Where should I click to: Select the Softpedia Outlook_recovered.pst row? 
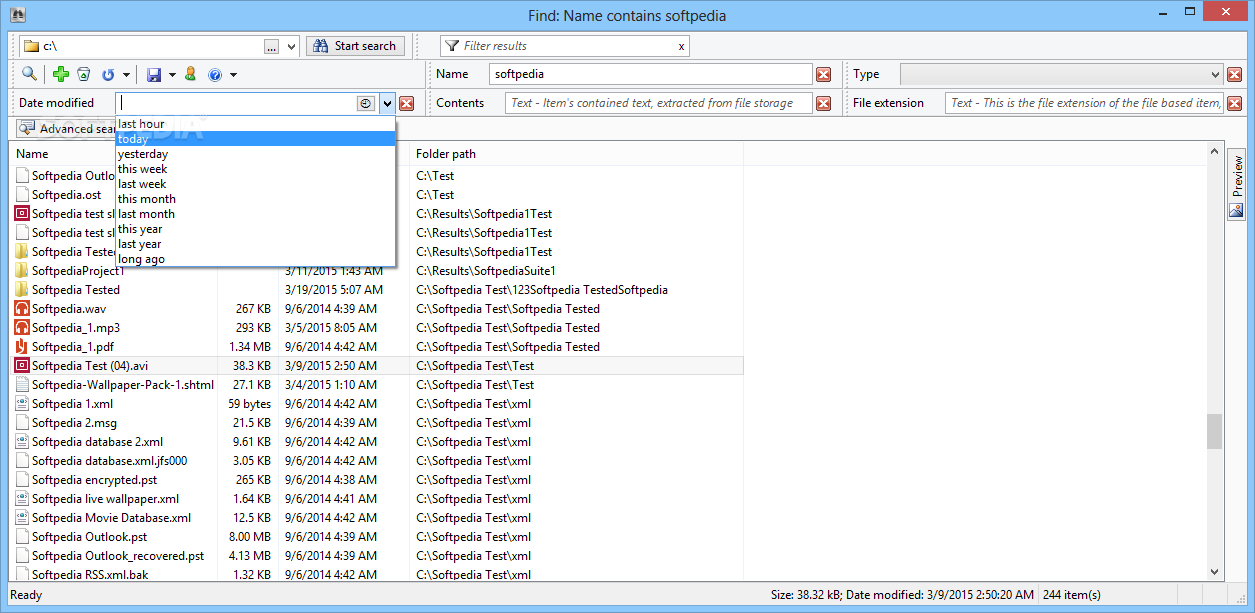pyautogui.click(x=377, y=556)
